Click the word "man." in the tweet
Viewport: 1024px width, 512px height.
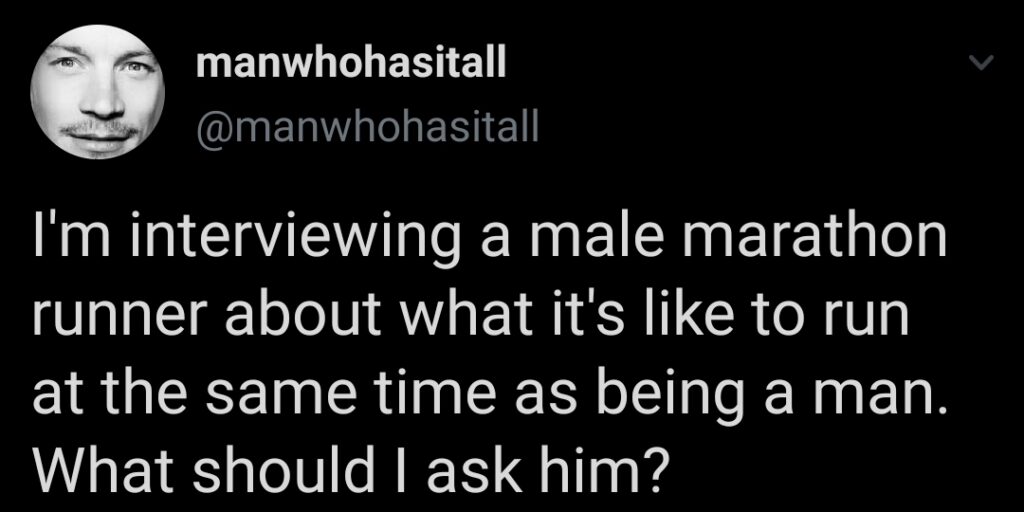[872, 397]
